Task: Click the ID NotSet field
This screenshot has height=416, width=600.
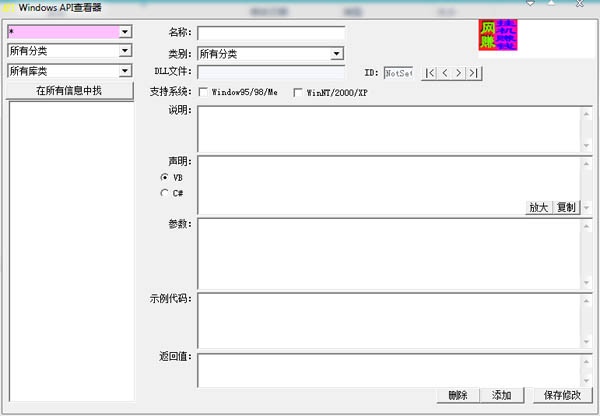Action: 398,73
